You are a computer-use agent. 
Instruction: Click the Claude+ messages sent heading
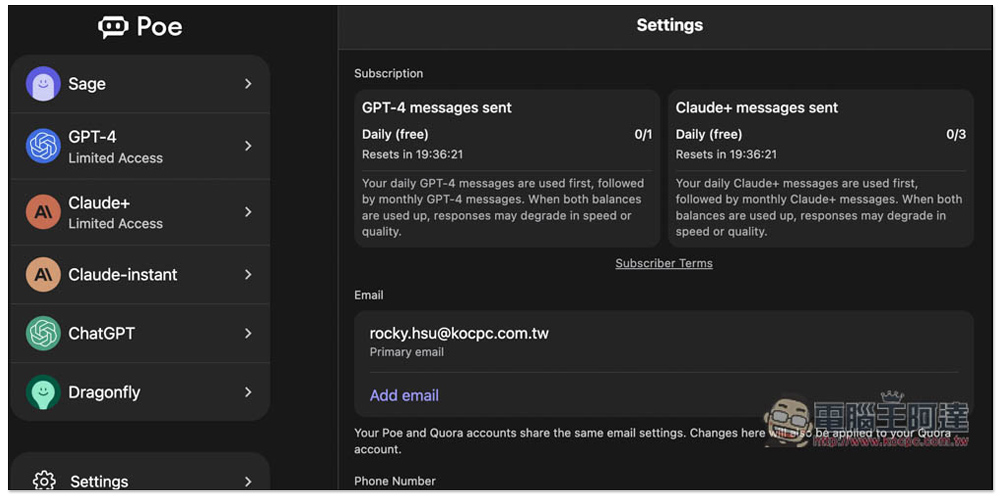click(757, 108)
